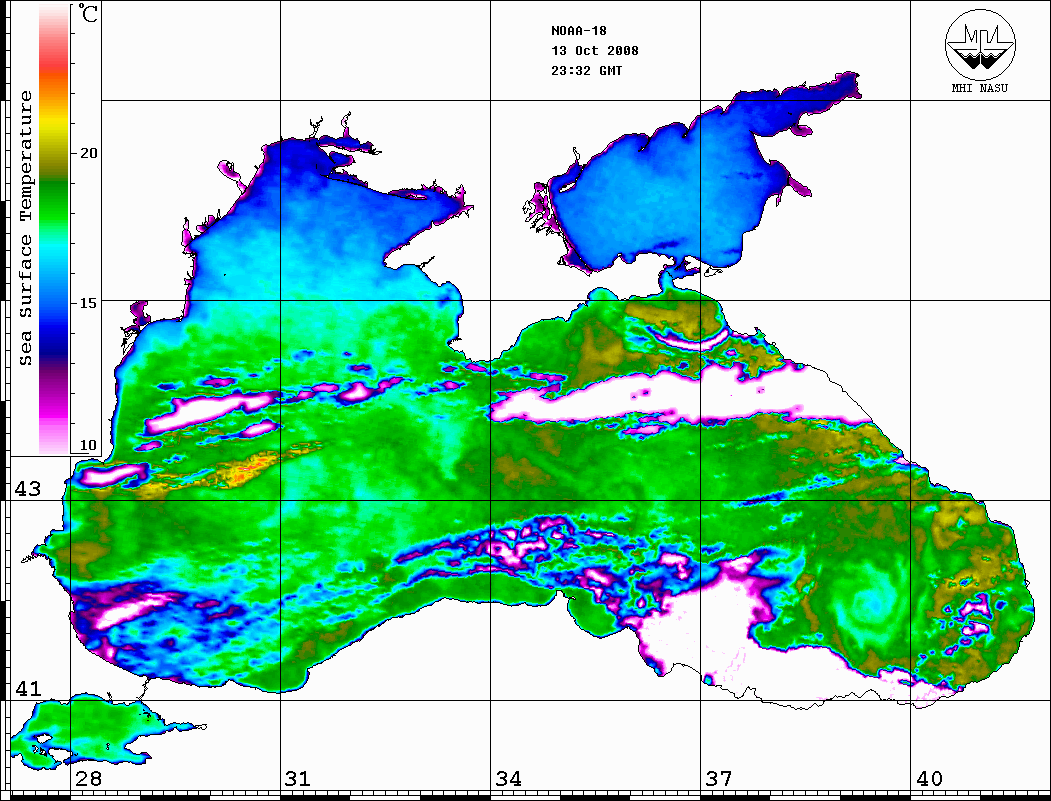Click the longitude label '40'
1051x801 pixels.
(x=929, y=779)
